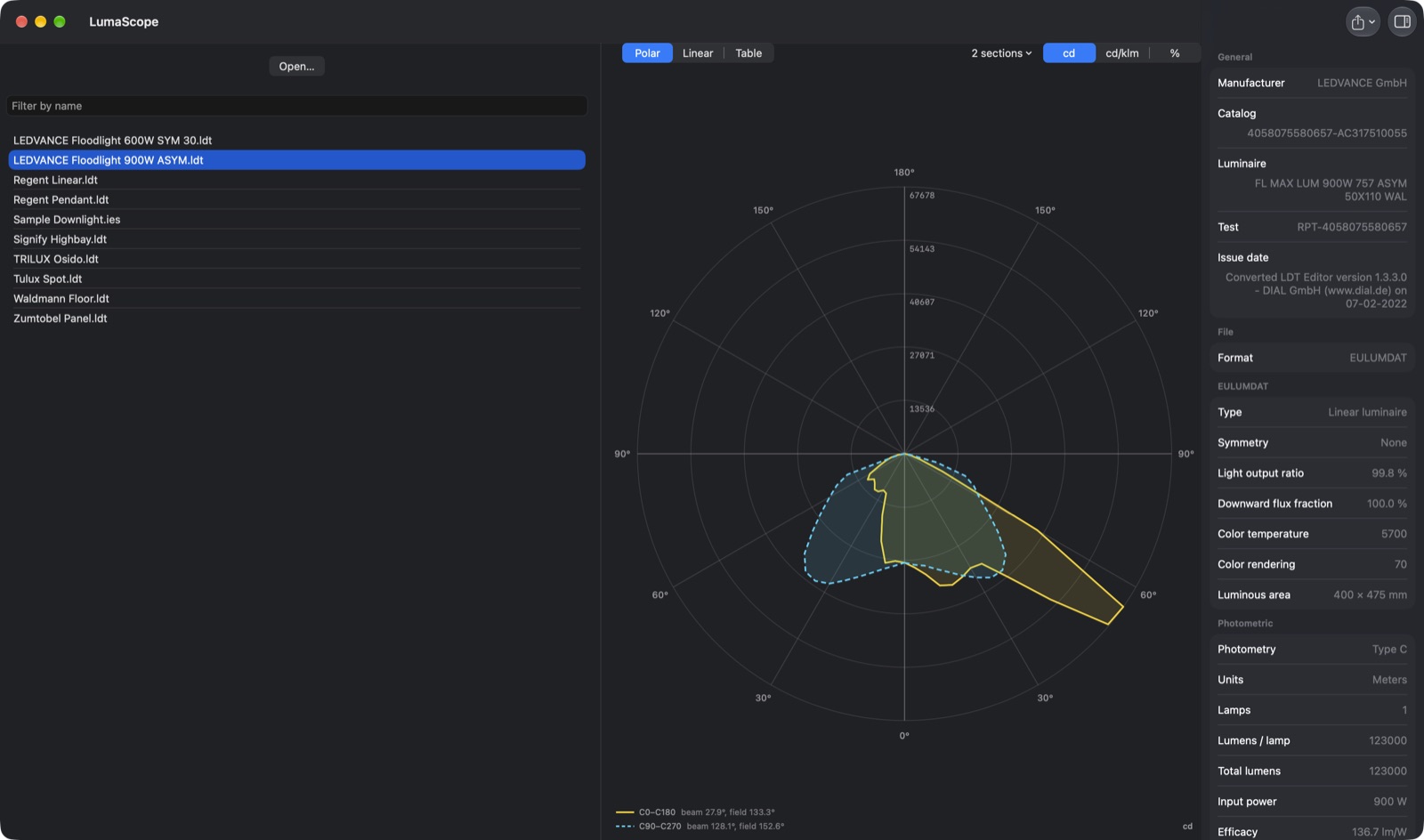1424x840 pixels.
Task: Select LEDVANCE Floodlight 900W ASYM.ldt
Action: pyautogui.click(x=296, y=160)
